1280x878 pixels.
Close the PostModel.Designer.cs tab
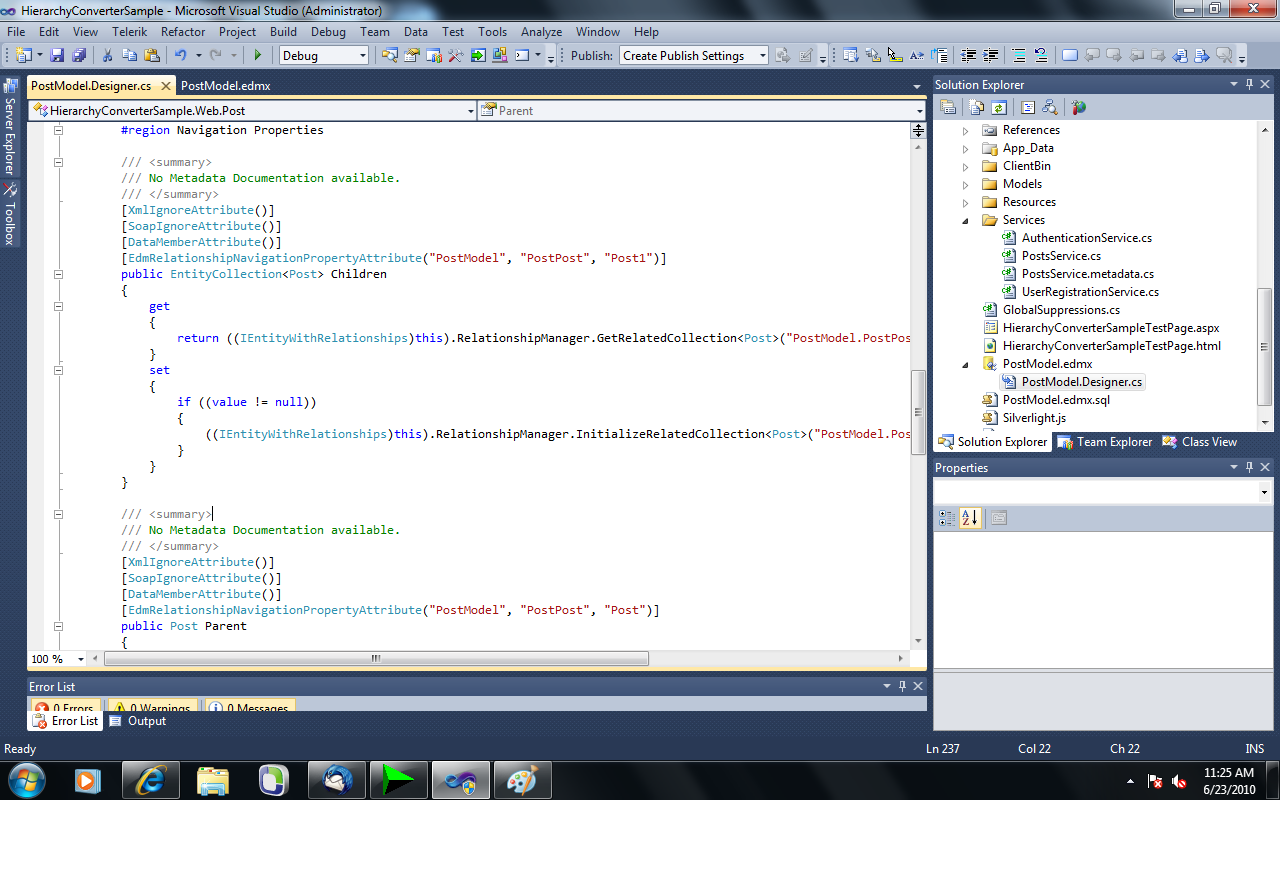pyautogui.click(x=166, y=86)
